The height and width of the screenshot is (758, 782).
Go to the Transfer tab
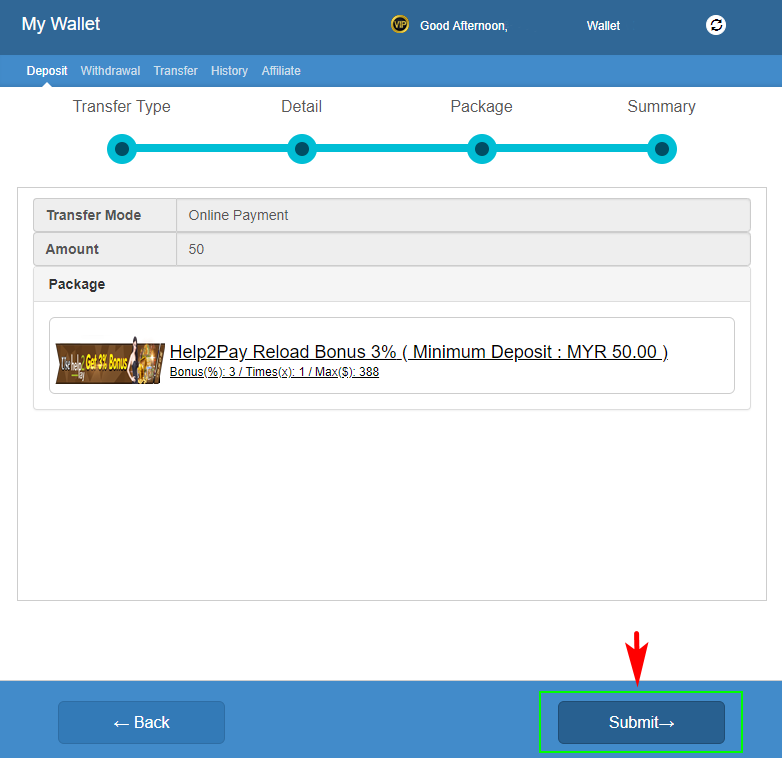[175, 71]
